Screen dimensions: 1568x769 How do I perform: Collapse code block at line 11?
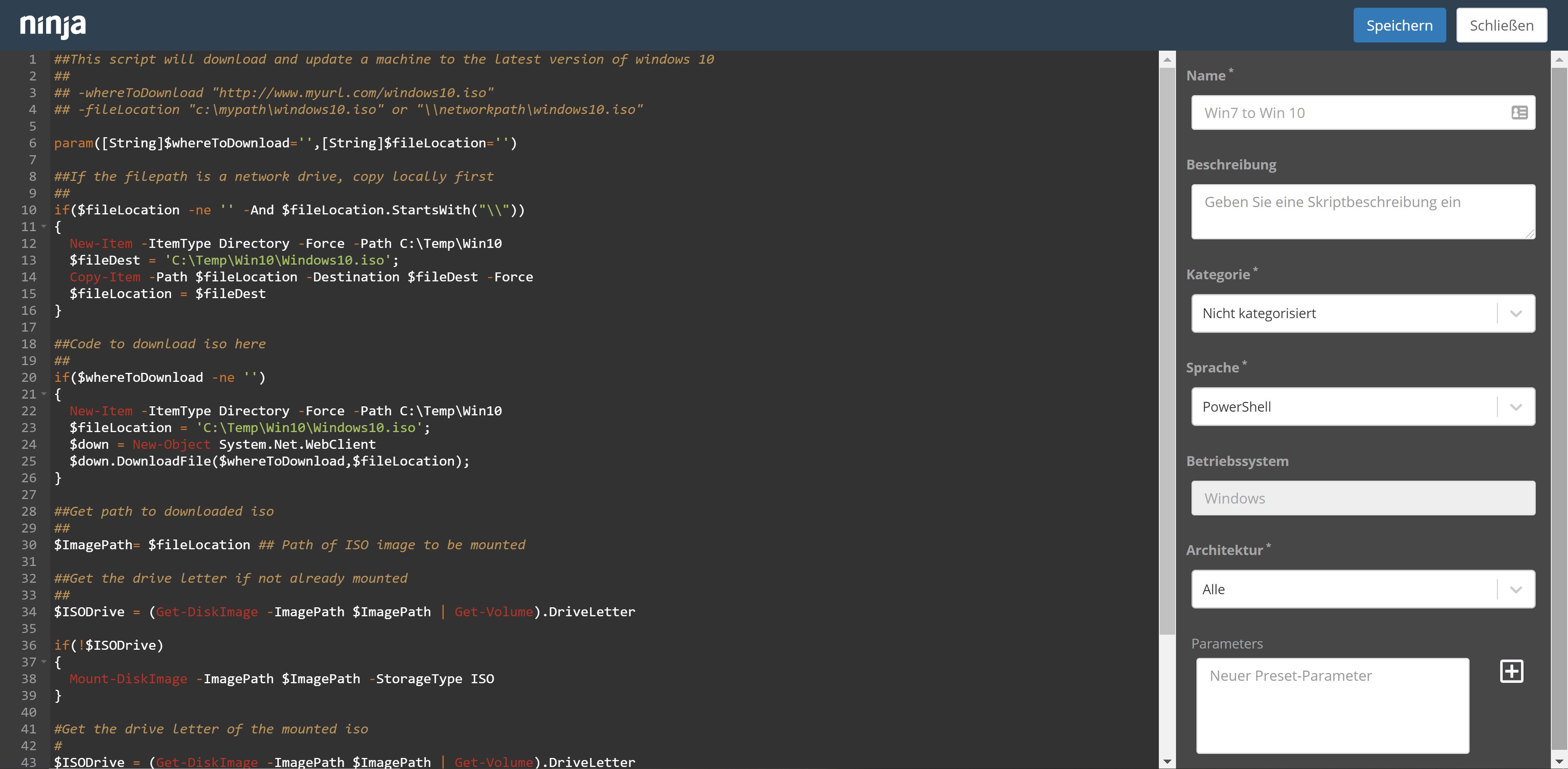[44, 227]
